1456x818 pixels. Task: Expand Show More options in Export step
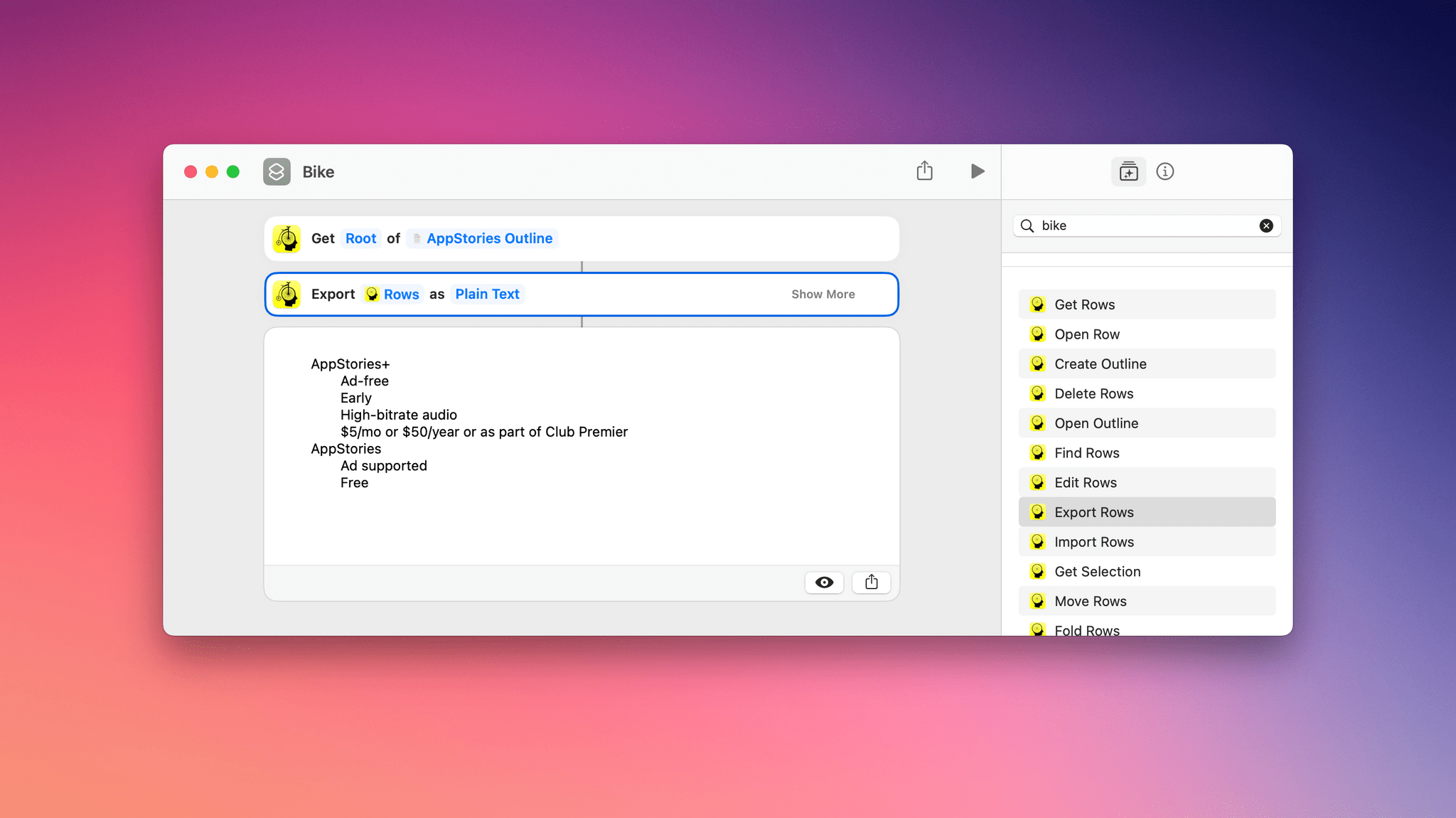(x=823, y=294)
